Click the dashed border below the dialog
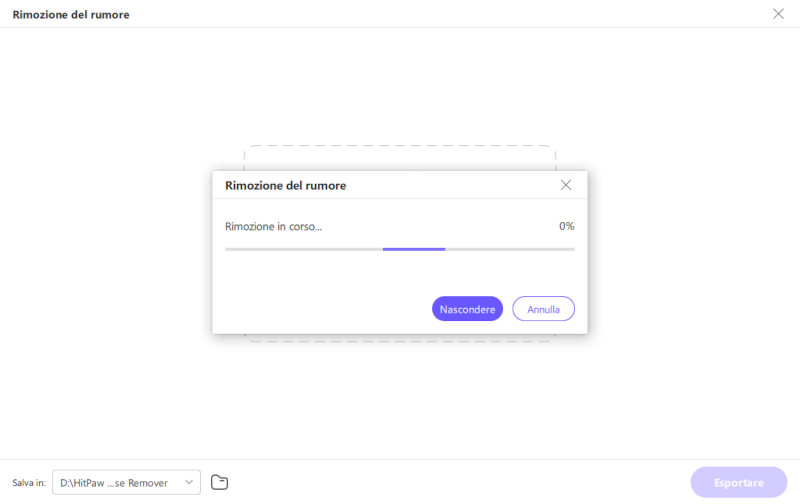 pyautogui.click(x=399, y=338)
